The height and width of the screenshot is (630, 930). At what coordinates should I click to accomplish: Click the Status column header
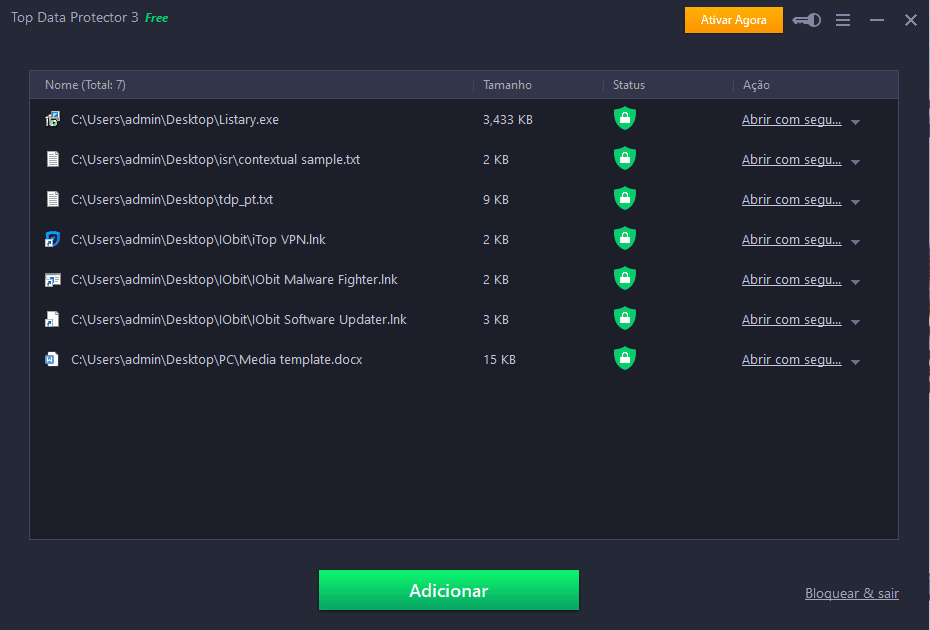pyautogui.click(x=629, y=85)
